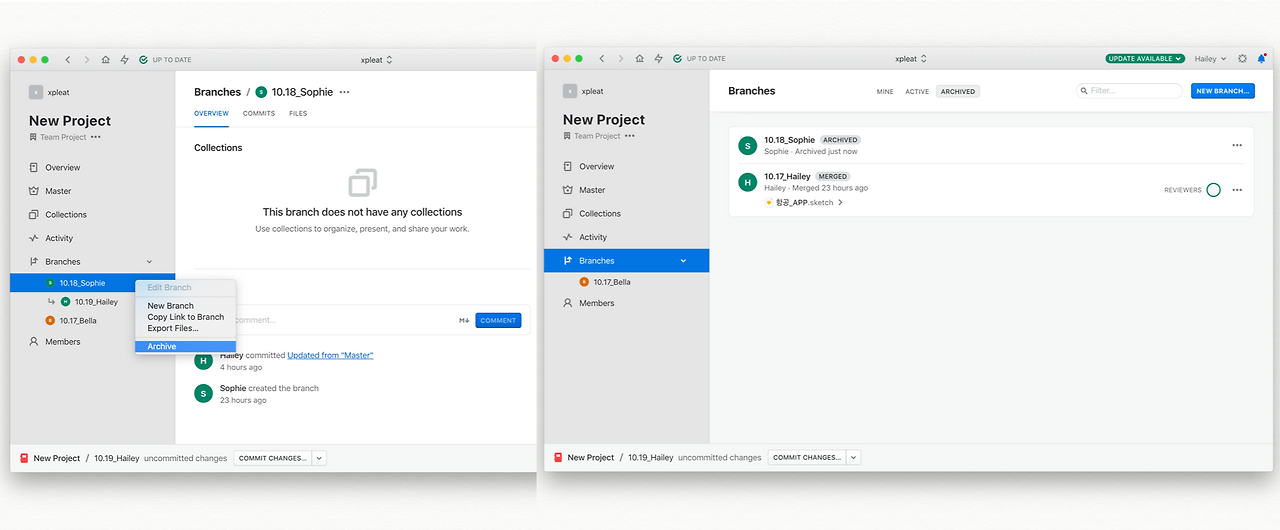
Task: Open the Hailey account dropdown
Action: click(1210, 59)
